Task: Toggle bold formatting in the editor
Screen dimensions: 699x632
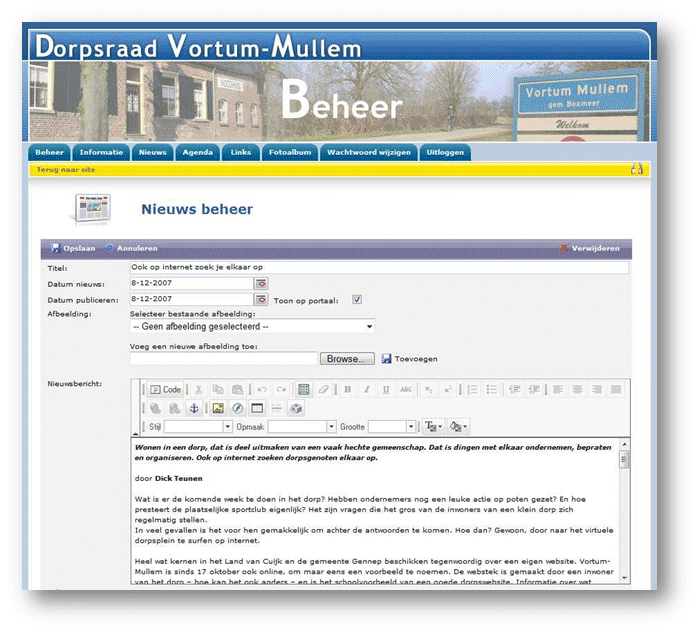Action: tap(348, 389)
